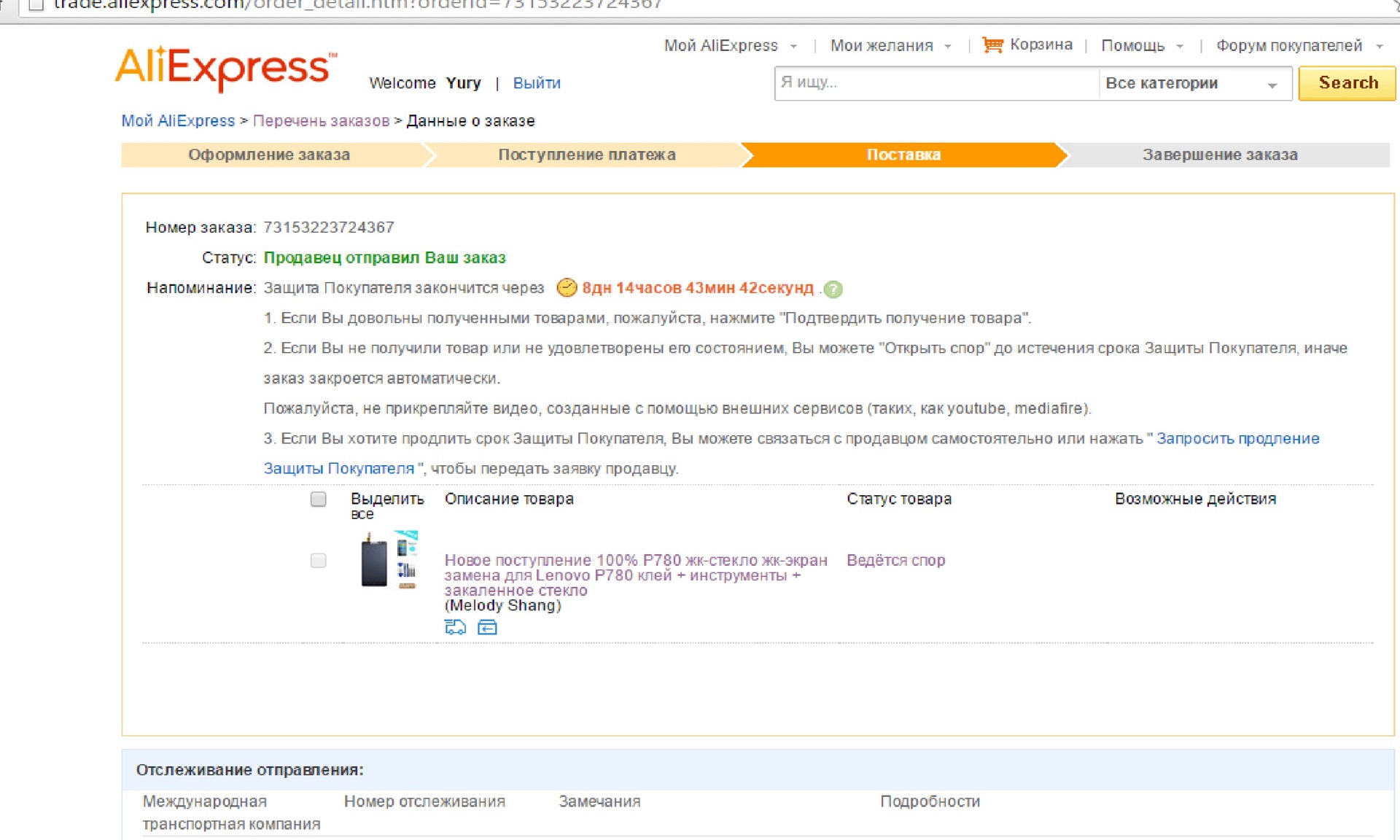
Task: Click the countdown 8дн 14часов 43мин 42секунд
Action: tap(698, 288)
